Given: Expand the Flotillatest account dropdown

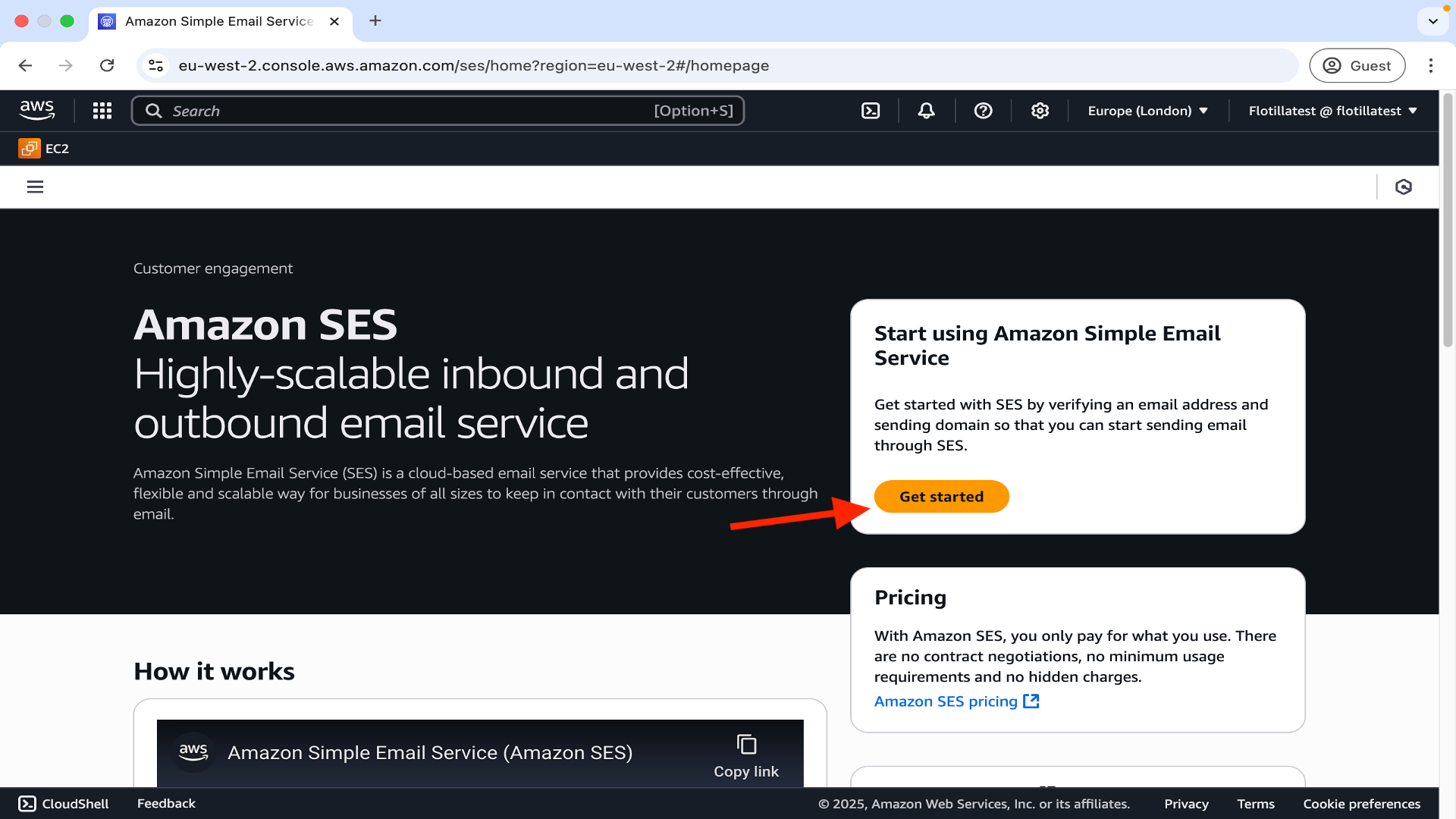Looking at the screenshot, I should tap(1332, 111).
